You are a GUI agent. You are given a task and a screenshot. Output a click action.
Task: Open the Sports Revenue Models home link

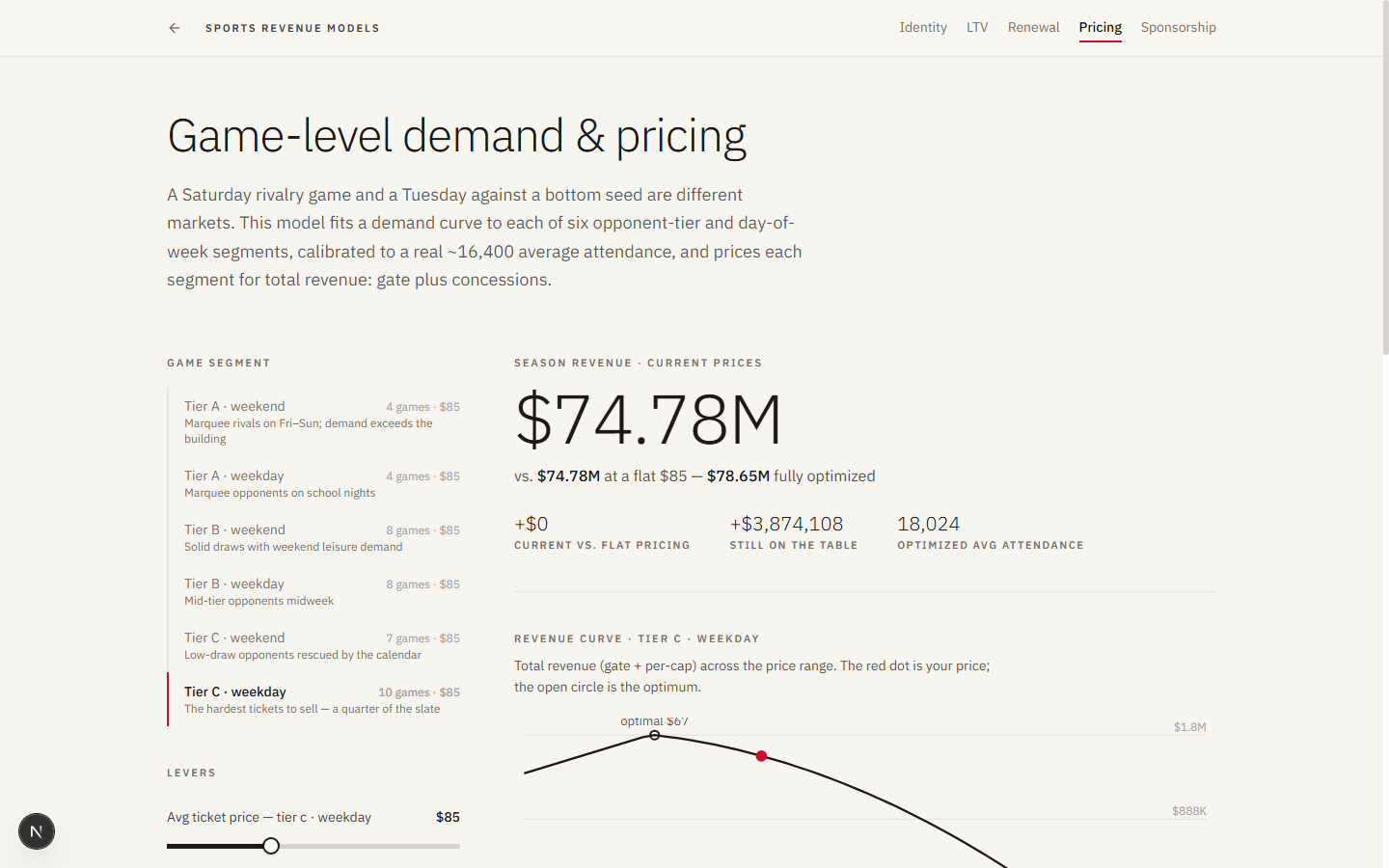coord(292,28)
